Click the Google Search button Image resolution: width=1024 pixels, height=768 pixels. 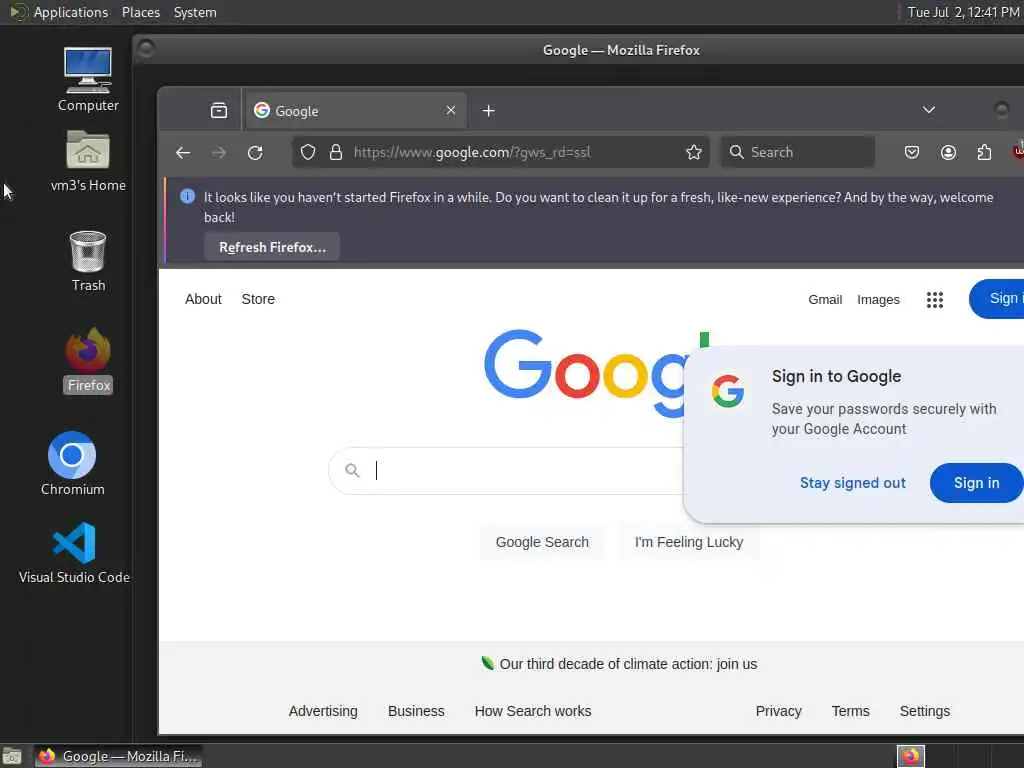pos(542,542)
